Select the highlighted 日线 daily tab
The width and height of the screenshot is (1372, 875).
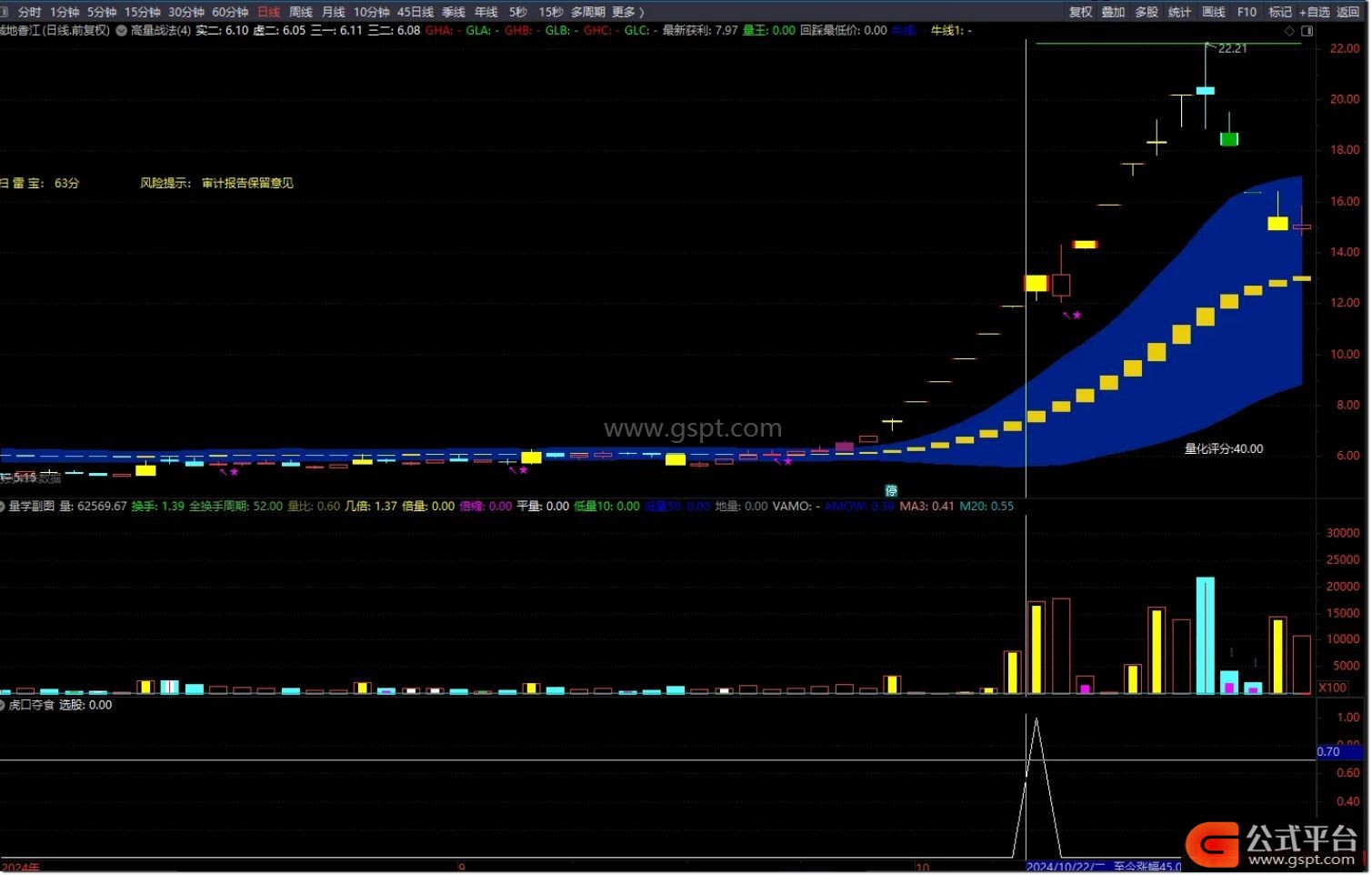[x=268, y=12]
